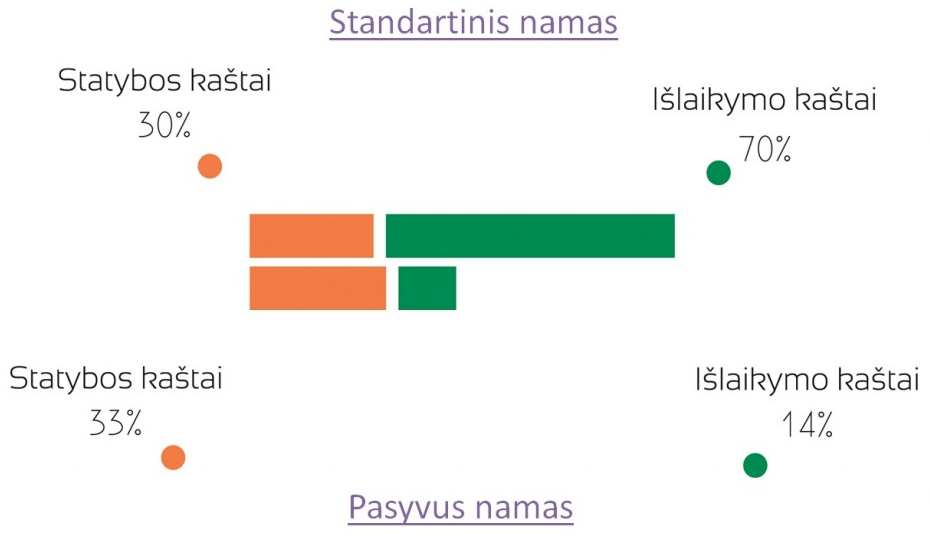The width and height of the screenshot is (930, 534).
Task: Select the lower orange bar for passive house
Action: click(317, 288)
